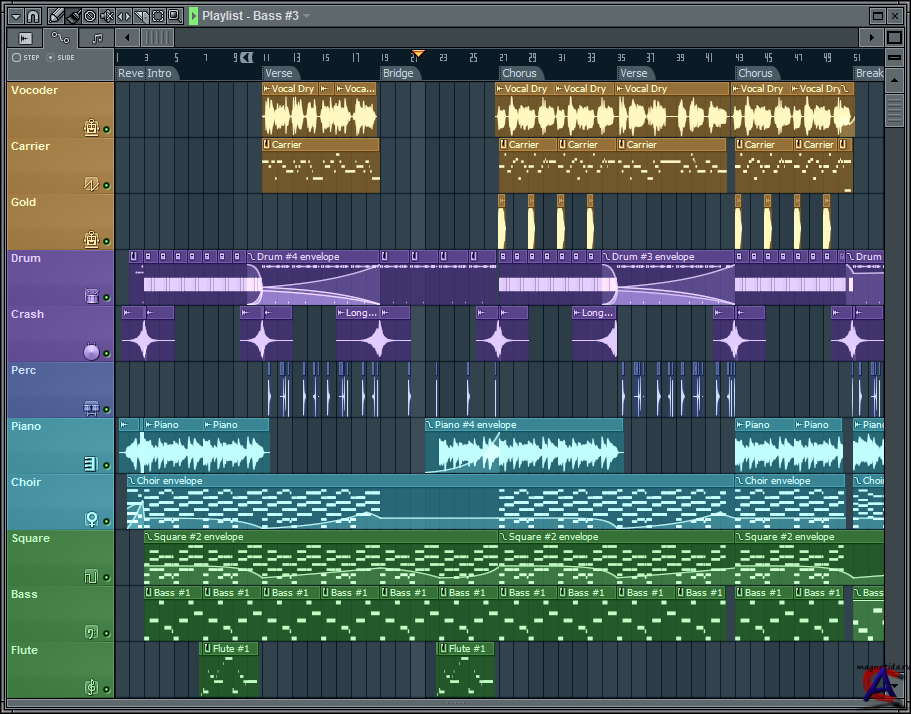Screen dimensions: 911x714
Task: Select the Paint brush tool
Action: click(73, 16)
